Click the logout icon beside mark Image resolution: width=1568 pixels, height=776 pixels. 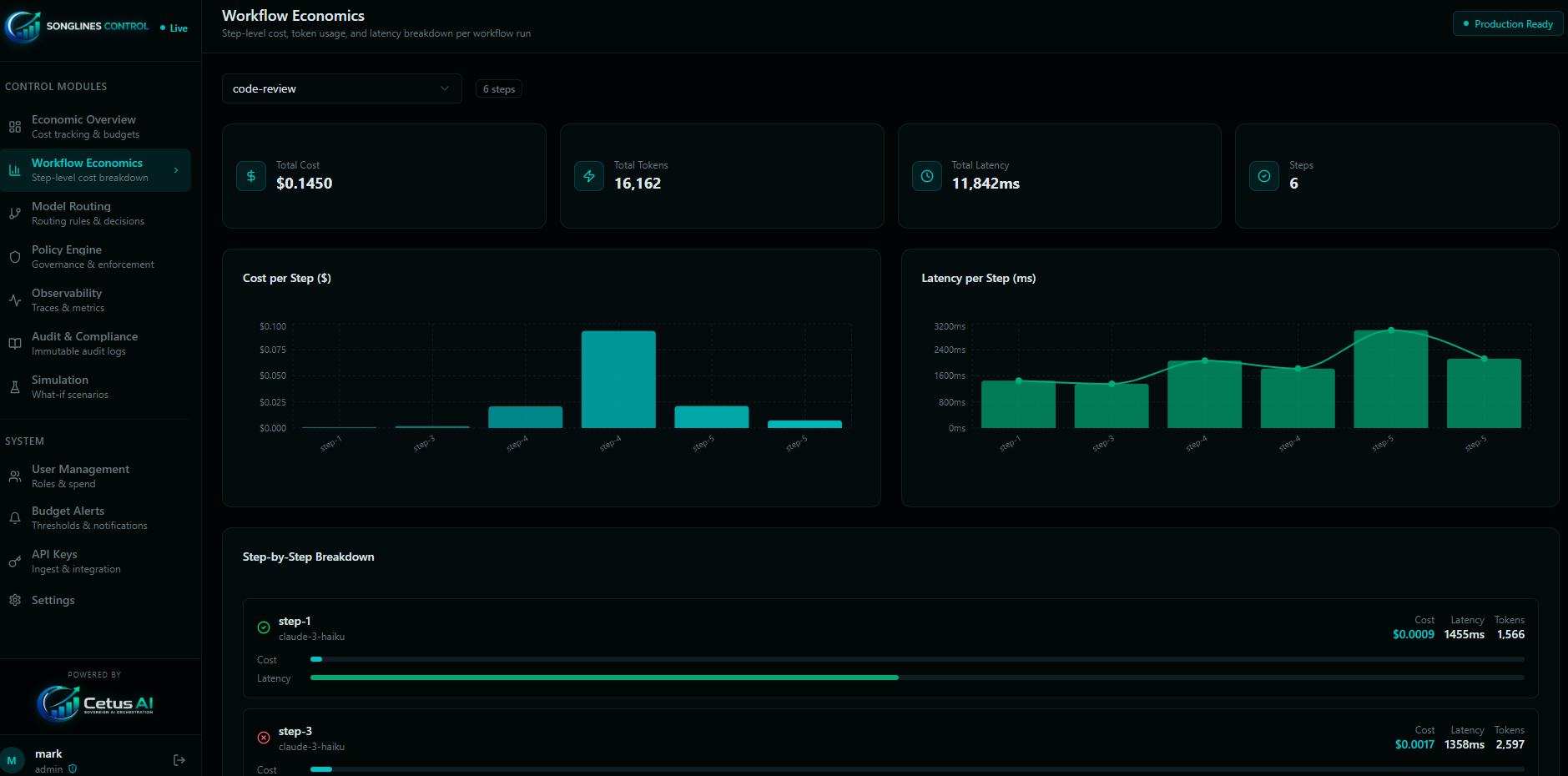point(179,760)
